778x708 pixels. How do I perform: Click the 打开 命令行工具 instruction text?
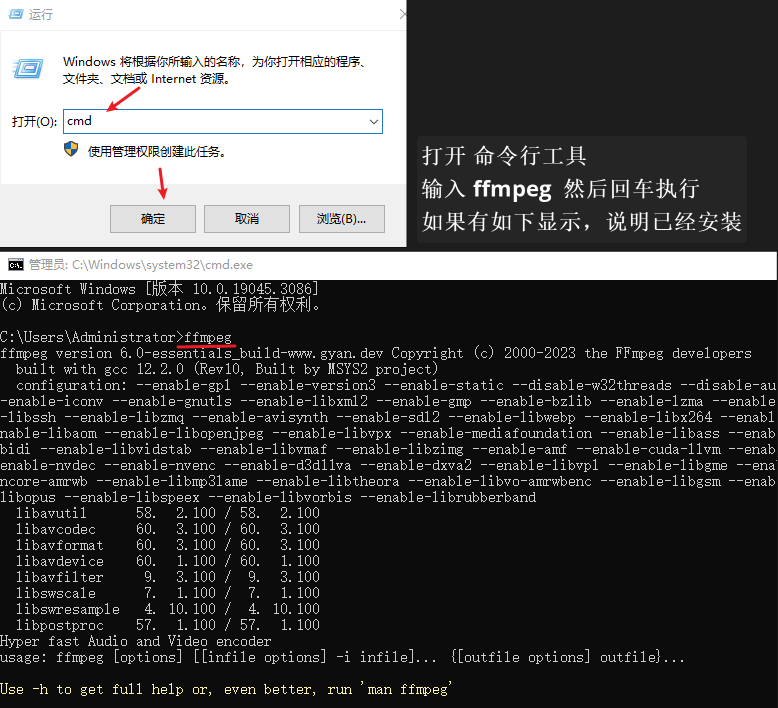click(x=504, y=156)
